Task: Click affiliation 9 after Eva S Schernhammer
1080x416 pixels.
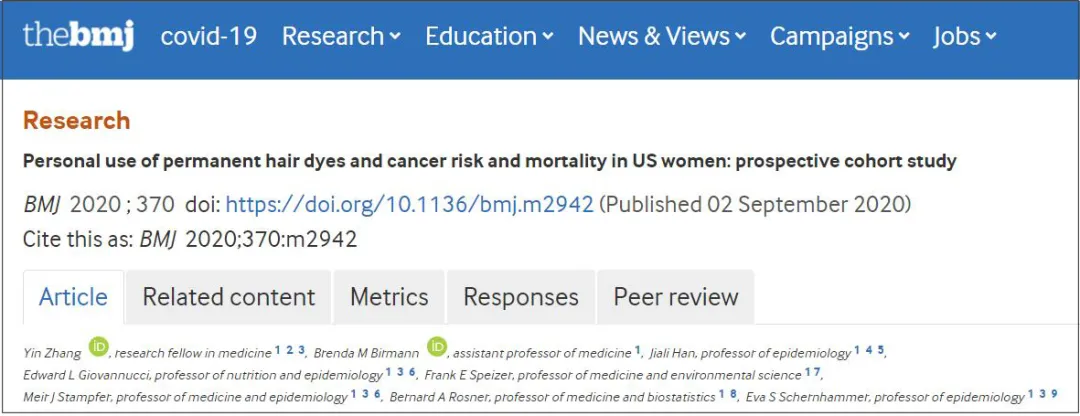Action: [x=1054, y=395]
